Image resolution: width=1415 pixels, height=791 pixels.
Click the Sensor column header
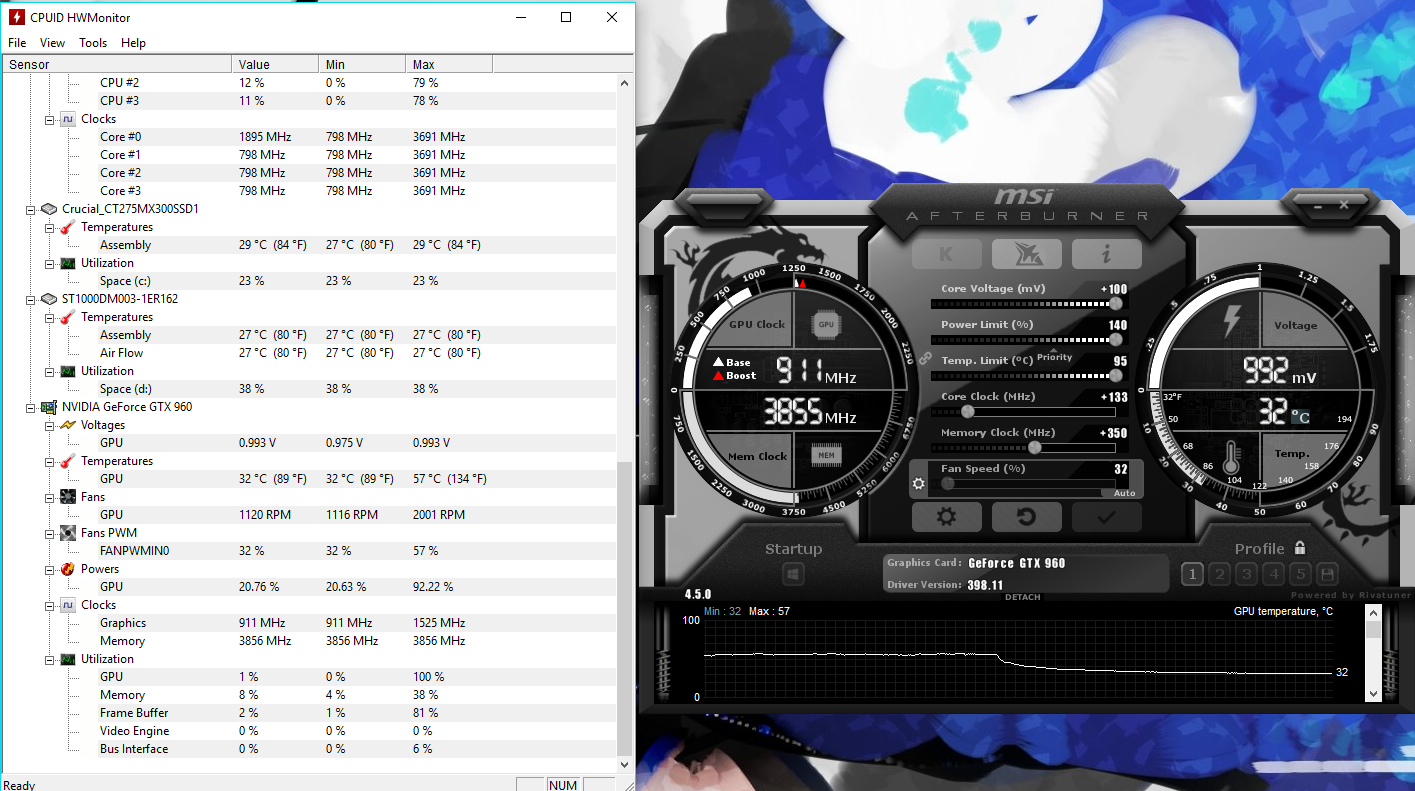[116, 64]
